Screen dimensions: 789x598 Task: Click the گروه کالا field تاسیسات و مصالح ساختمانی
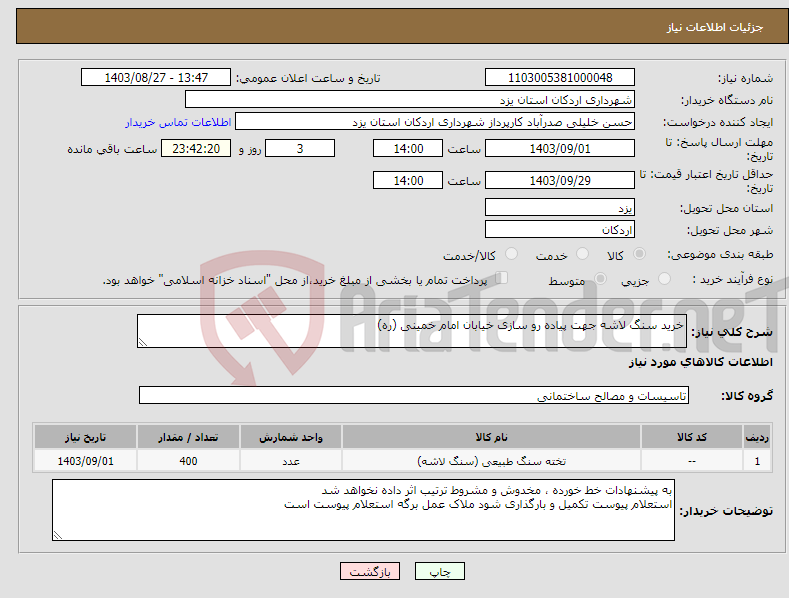414,395
